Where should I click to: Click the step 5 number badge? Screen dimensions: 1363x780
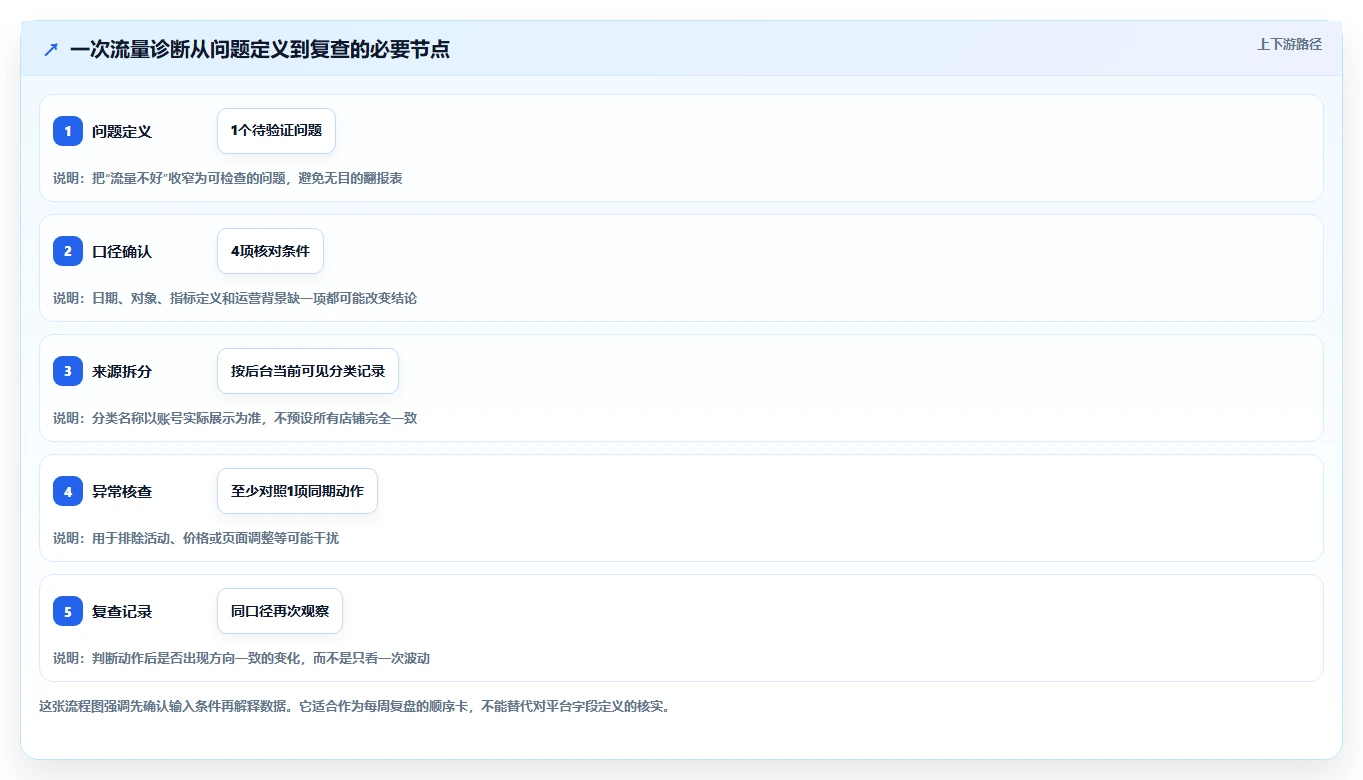(x=68, y=611)
